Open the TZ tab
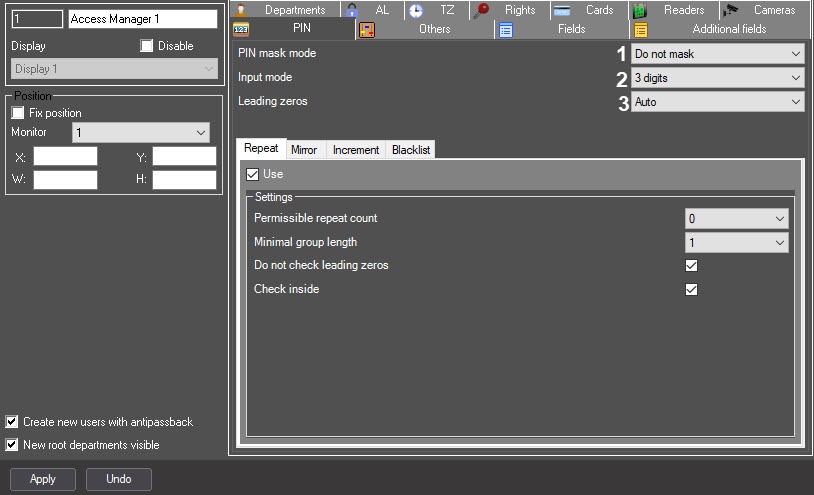This screenshot has width=814, height=495. point(437,10)
